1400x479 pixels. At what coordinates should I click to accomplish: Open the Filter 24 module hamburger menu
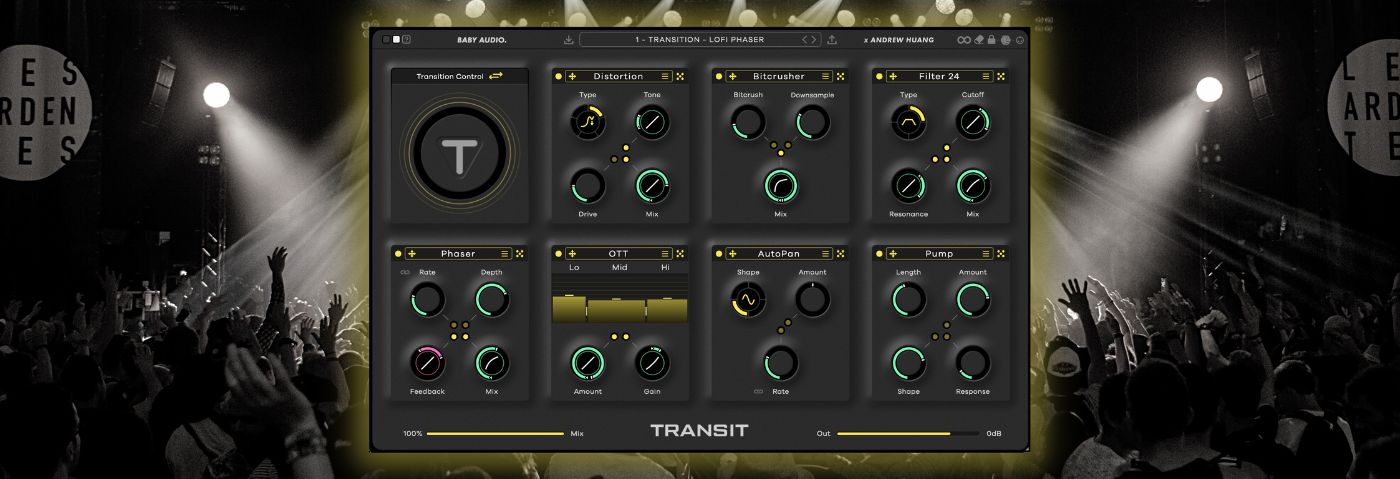tap(986, 76)
